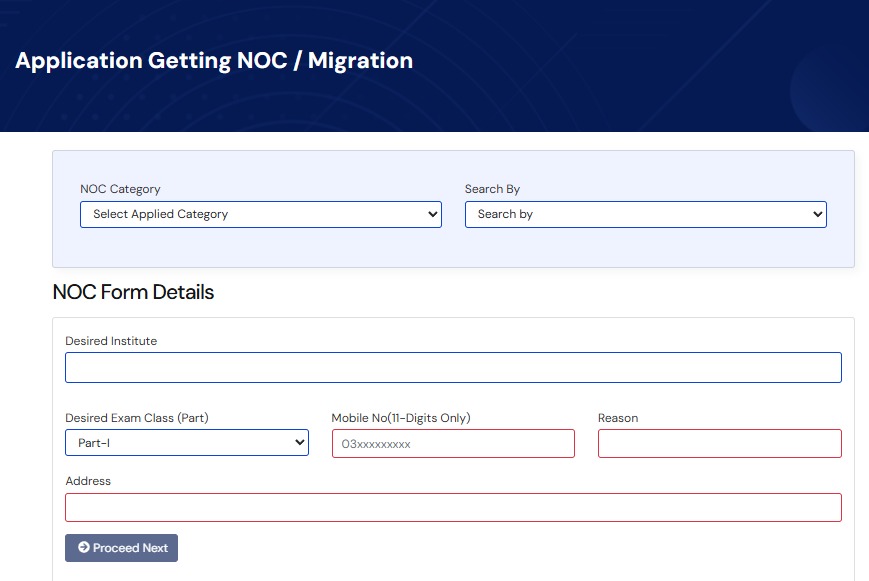Open the Select Applied Category dropdown
This screenshot has width=869, height=581.
[260, 214]
